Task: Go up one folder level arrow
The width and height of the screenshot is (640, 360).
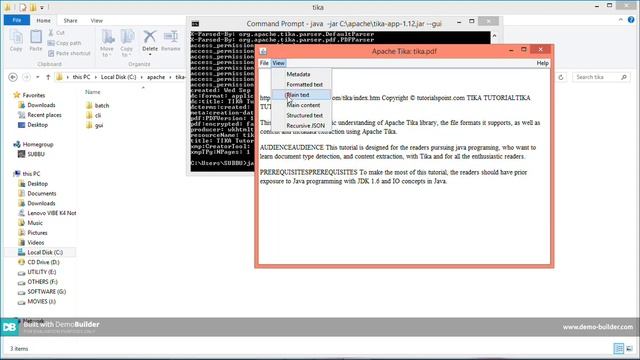Action: tap(48, 77)
